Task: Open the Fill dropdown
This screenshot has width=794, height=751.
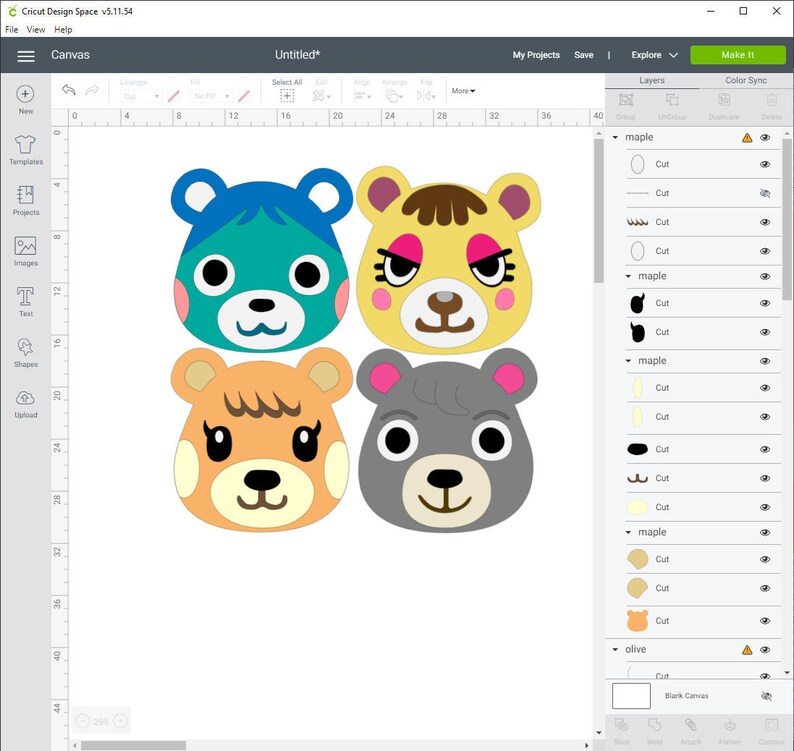Action: tap(212, 96)
